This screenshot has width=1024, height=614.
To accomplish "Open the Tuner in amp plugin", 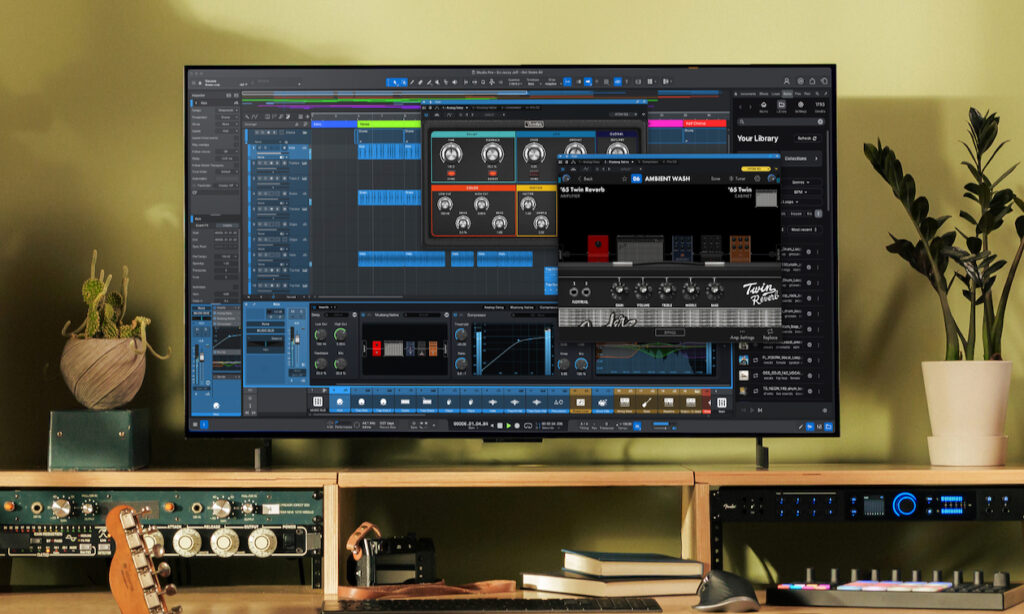I will point(740,179).
